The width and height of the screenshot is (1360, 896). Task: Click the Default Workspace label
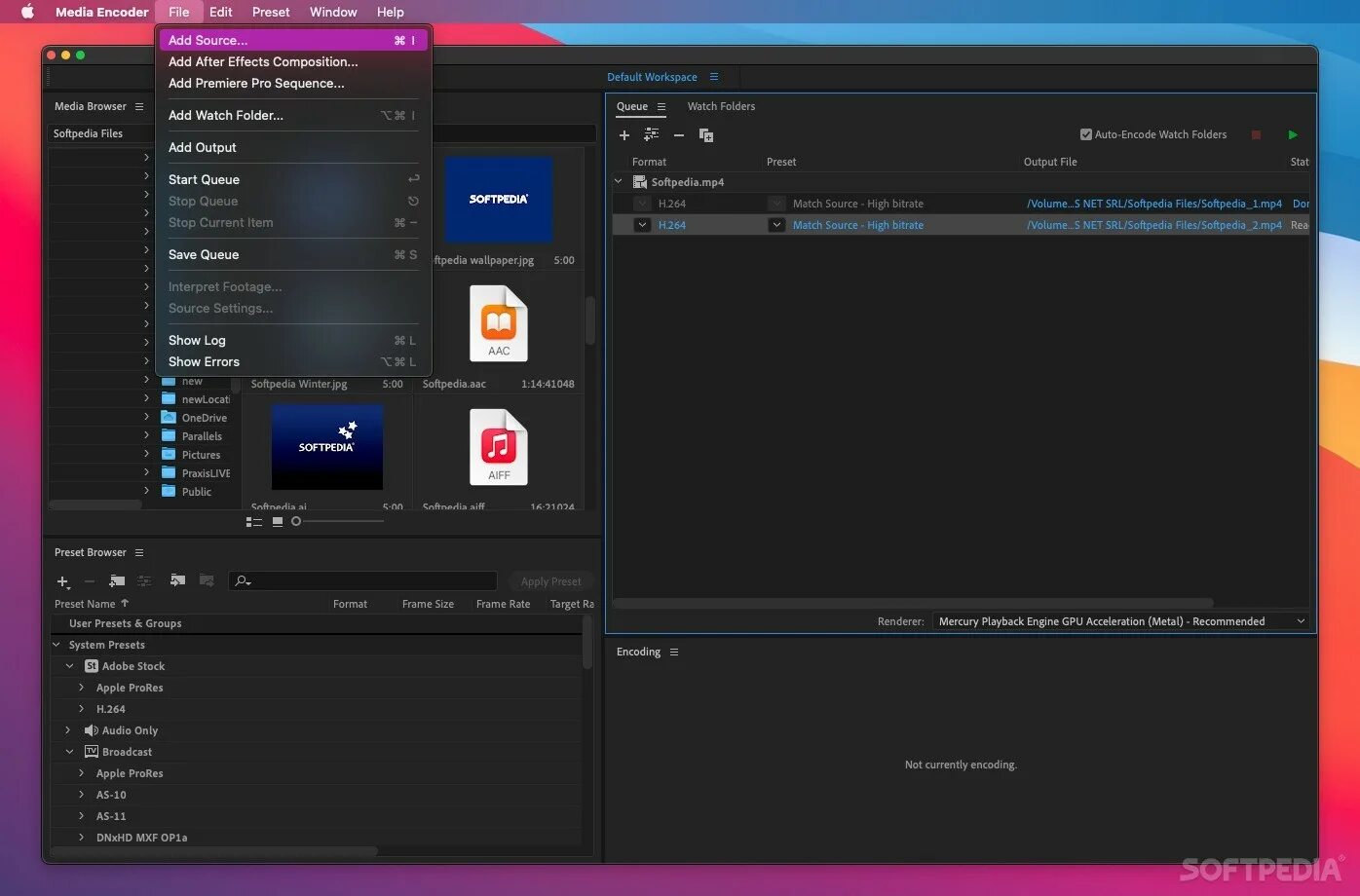(x=652, y=77)
